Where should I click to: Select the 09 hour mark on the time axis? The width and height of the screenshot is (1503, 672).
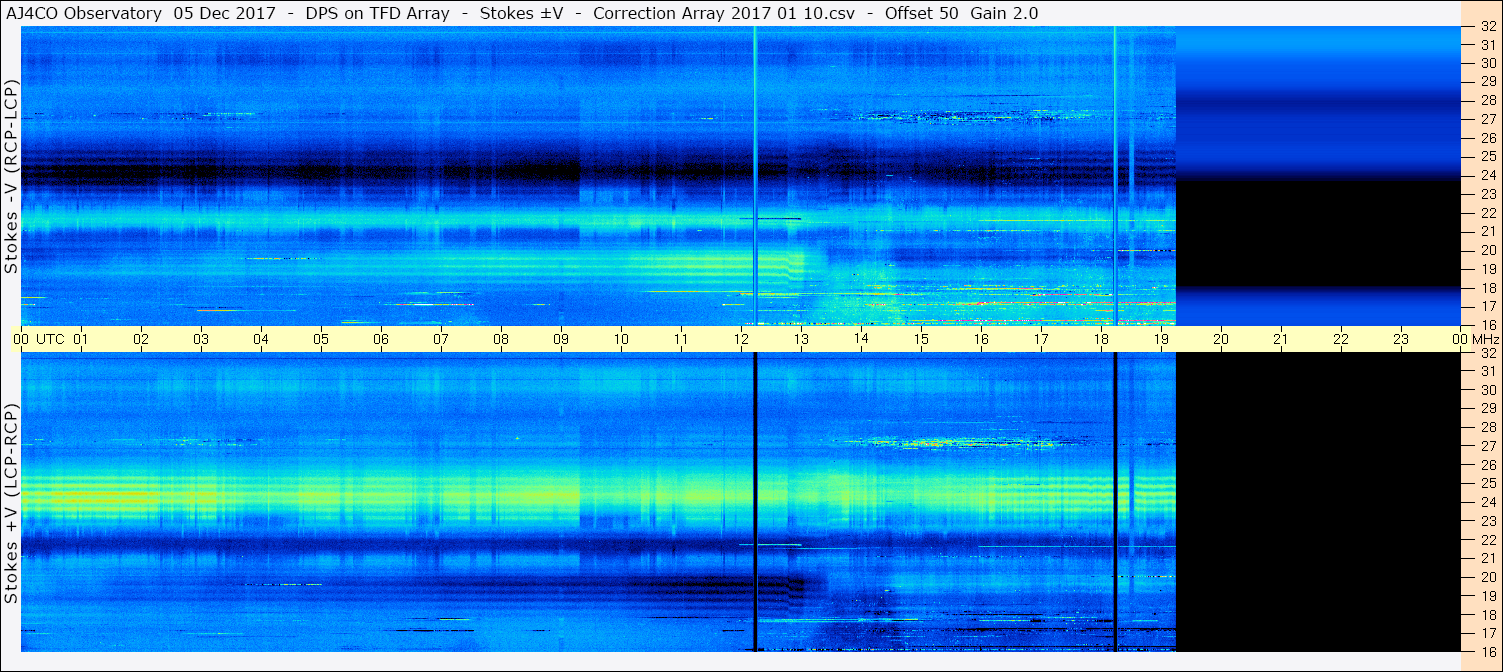point(561,339)
